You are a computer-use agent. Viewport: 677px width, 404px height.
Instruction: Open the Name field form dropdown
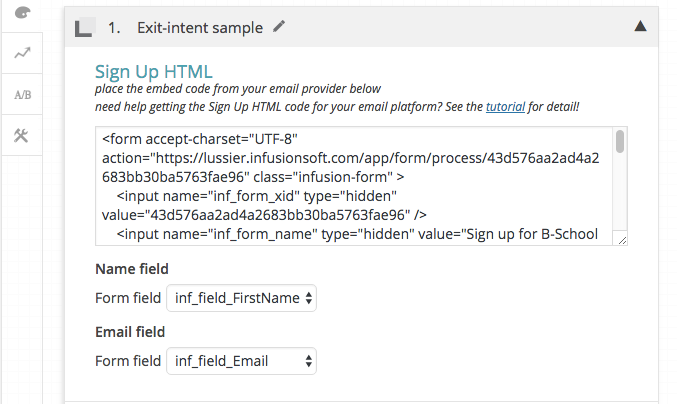(241, 297)
